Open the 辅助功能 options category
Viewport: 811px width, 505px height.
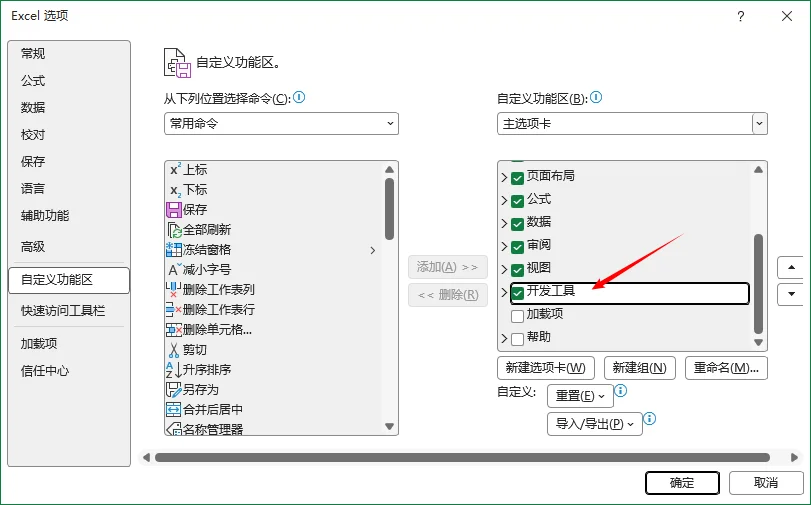[x=69, y=215]
